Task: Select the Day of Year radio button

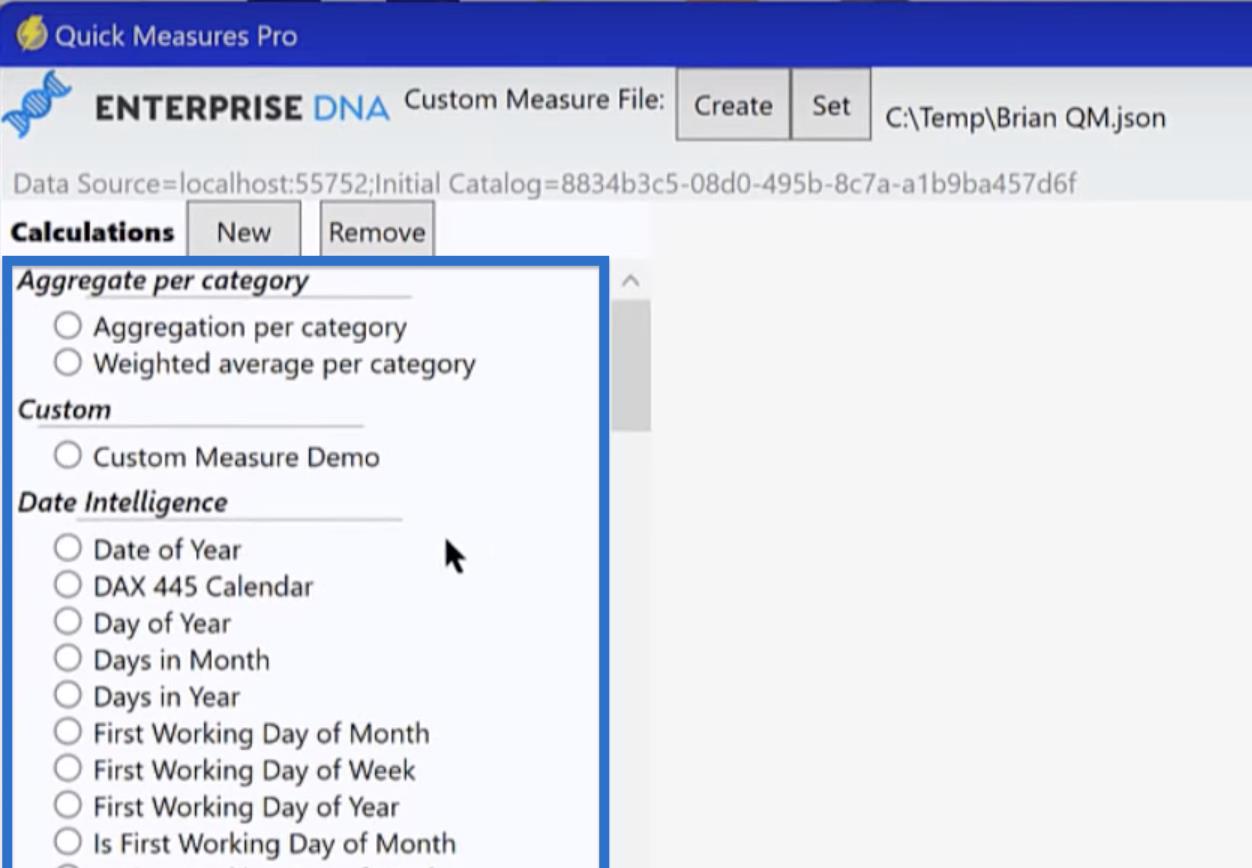Action: tap(68, 622)
